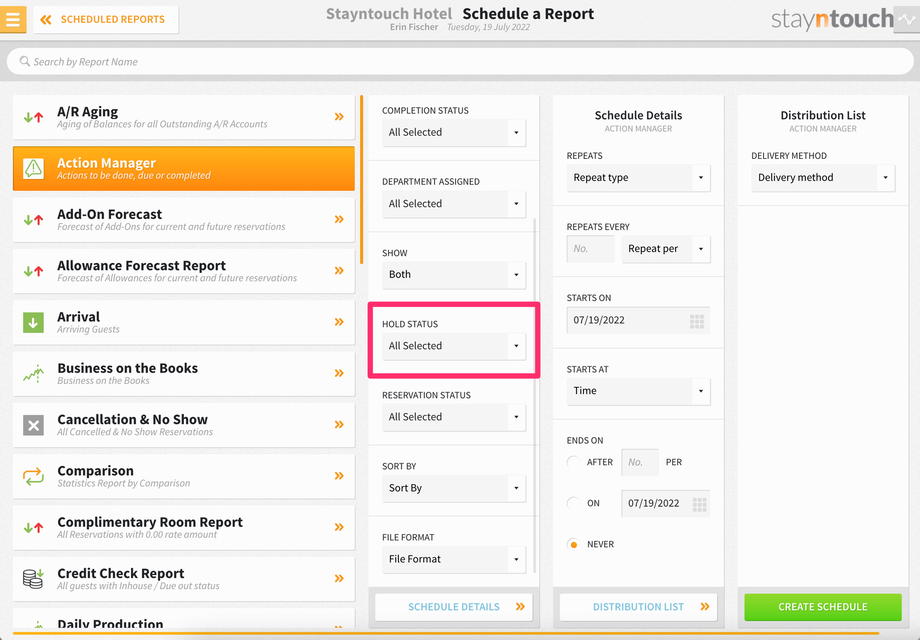Click the Cancellation X icon
This screenshot has width=920, height=640.
click(33, 425)
